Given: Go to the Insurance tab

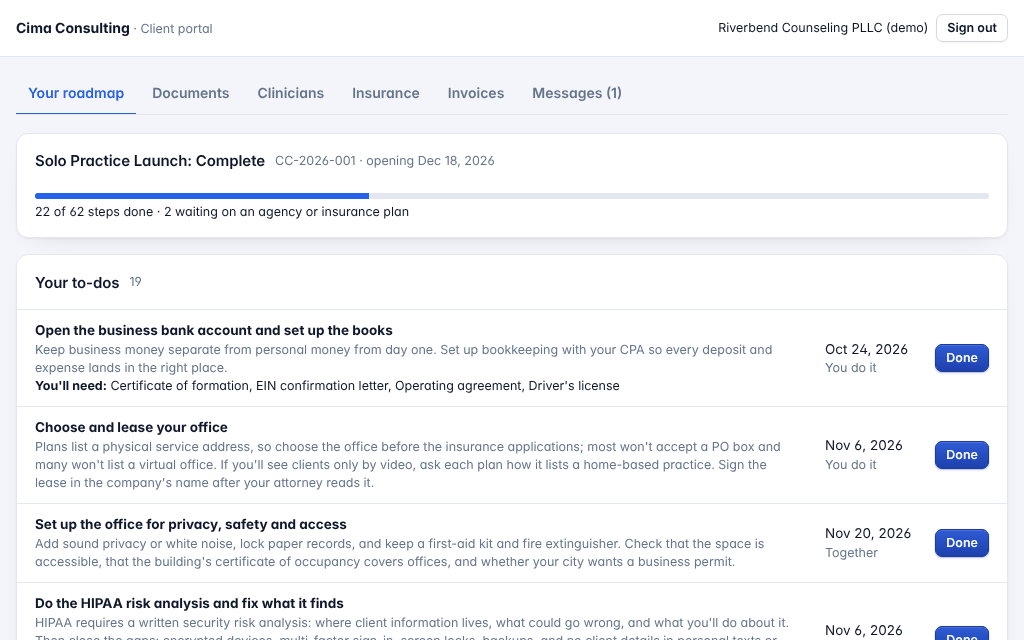Looking at the screenshot, I should 385,93.
